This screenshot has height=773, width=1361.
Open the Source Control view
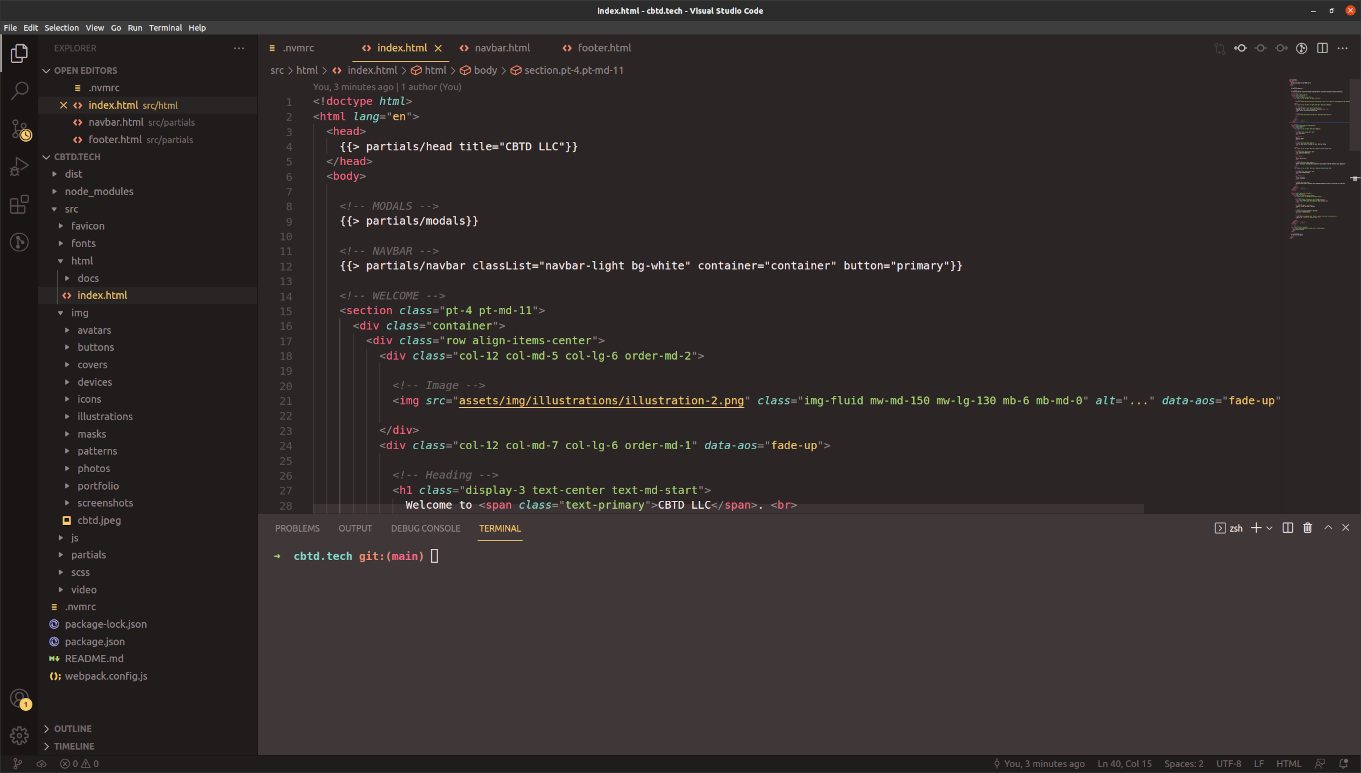(19, 129)
